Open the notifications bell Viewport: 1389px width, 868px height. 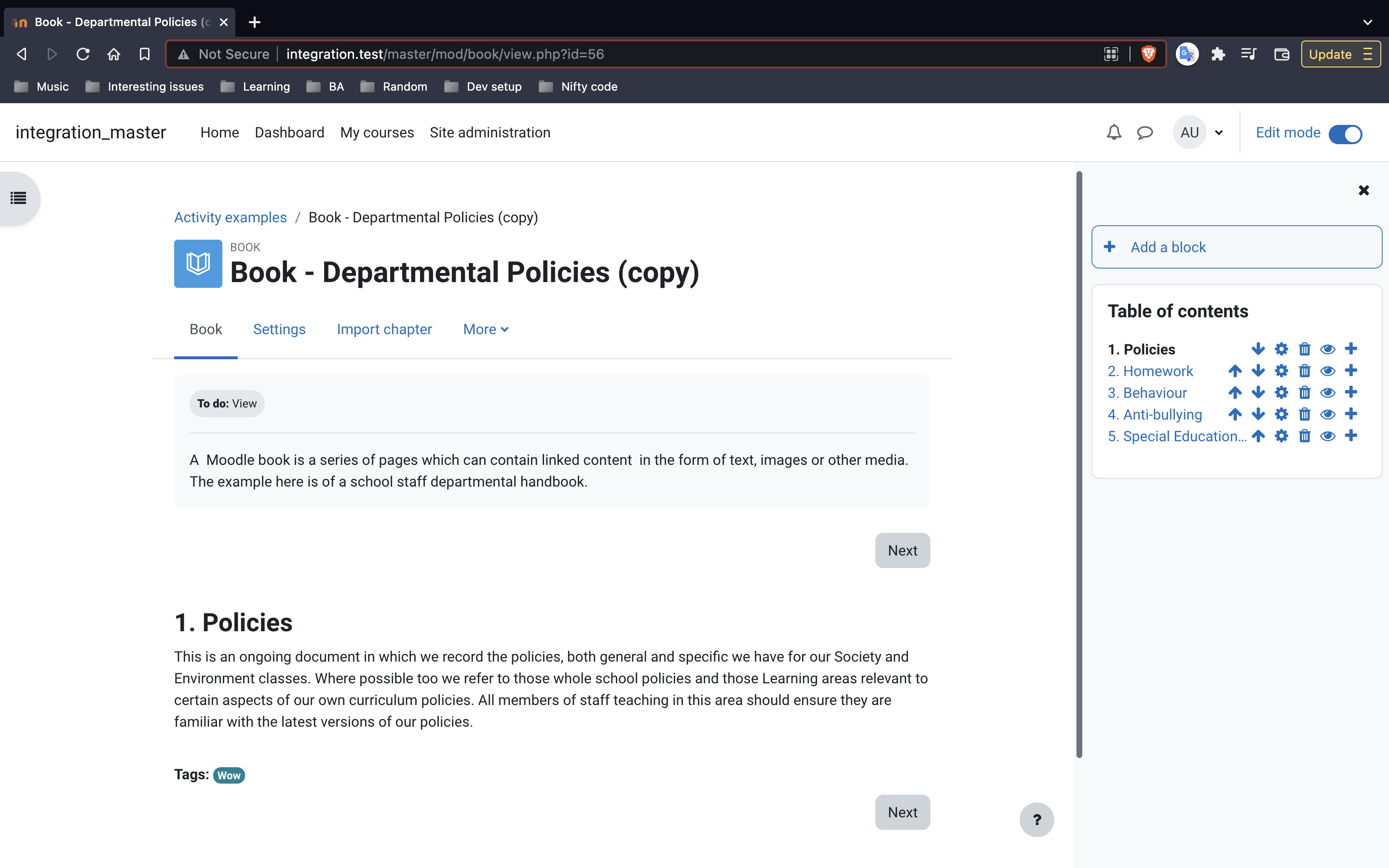coord(1114,133)
